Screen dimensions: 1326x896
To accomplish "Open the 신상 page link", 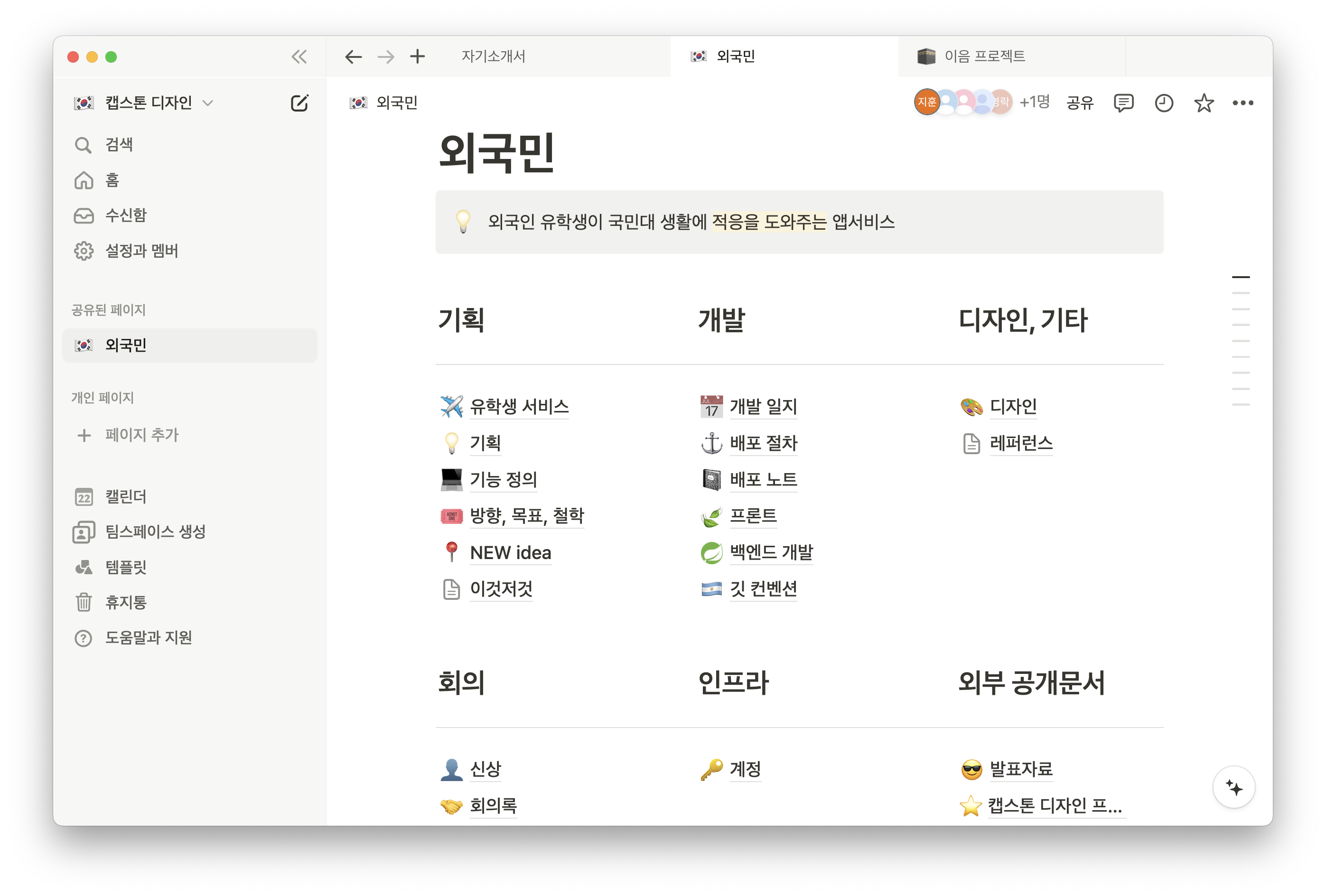I will pos(486,769).
